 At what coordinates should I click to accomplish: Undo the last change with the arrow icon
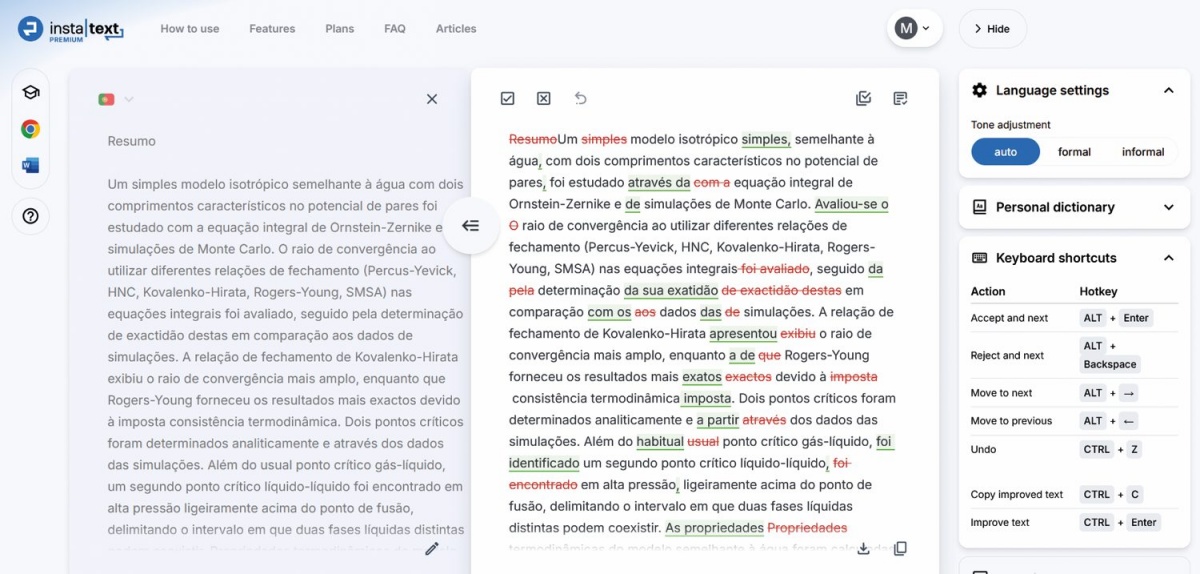point(580,98)
